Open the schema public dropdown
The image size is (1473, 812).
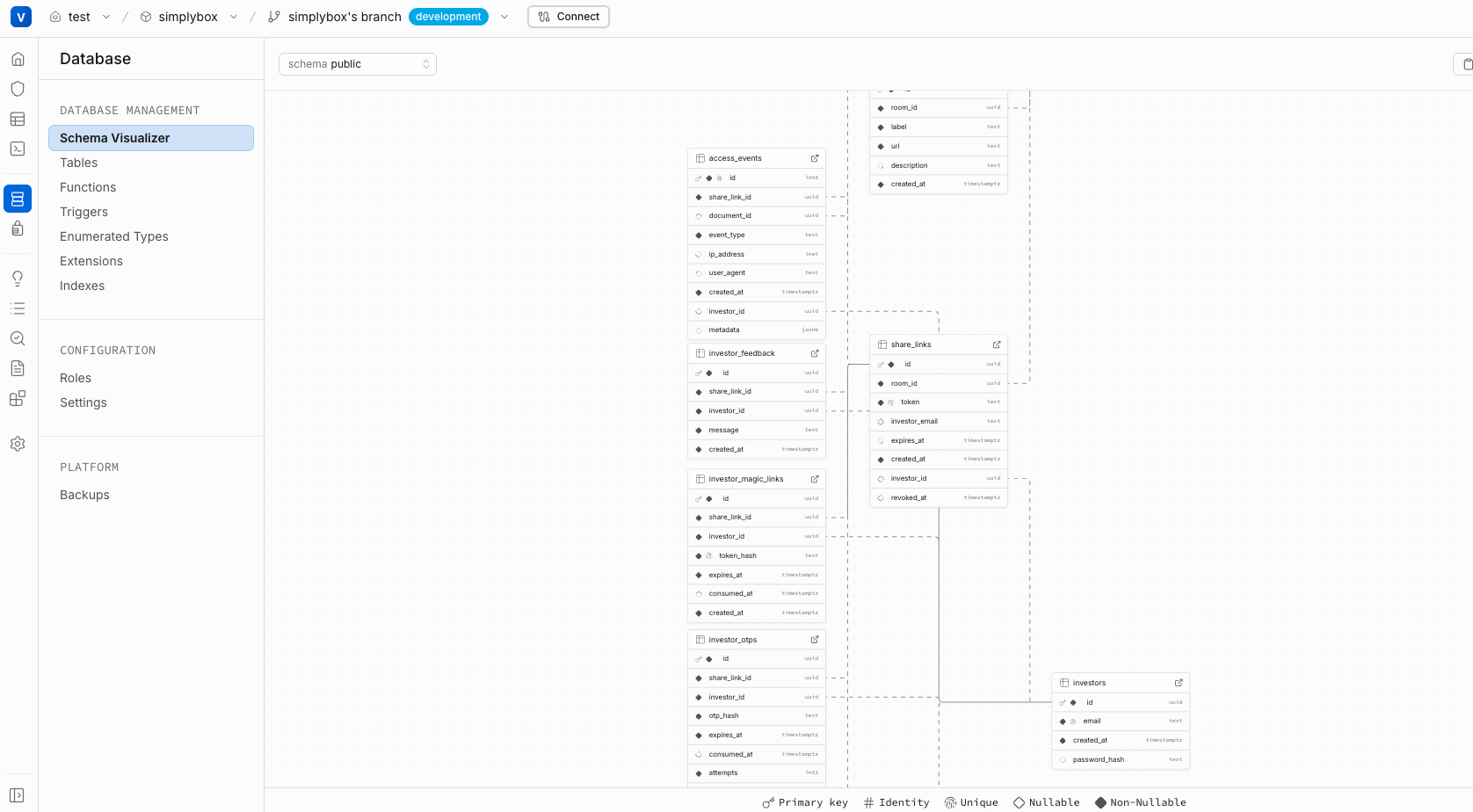tap(358, 64)
